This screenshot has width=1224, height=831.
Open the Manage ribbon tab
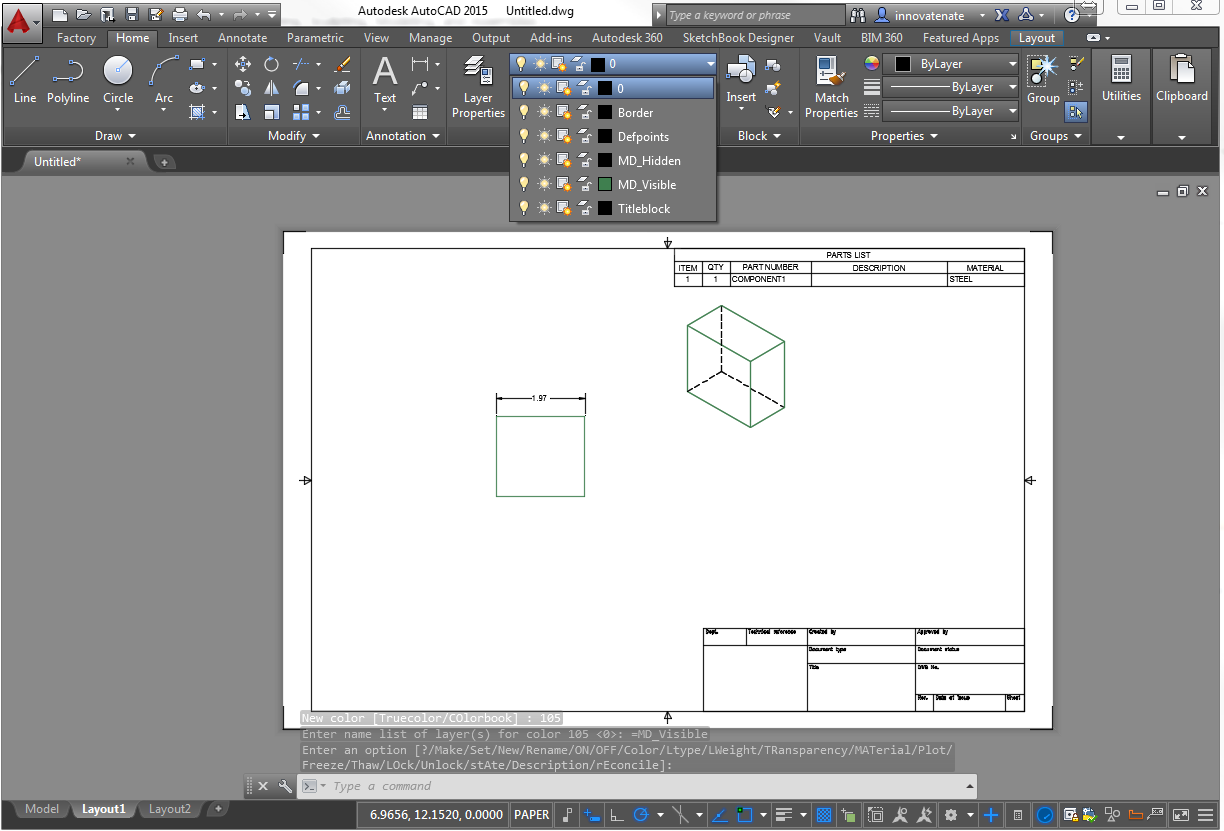click(x=431, y=38)
